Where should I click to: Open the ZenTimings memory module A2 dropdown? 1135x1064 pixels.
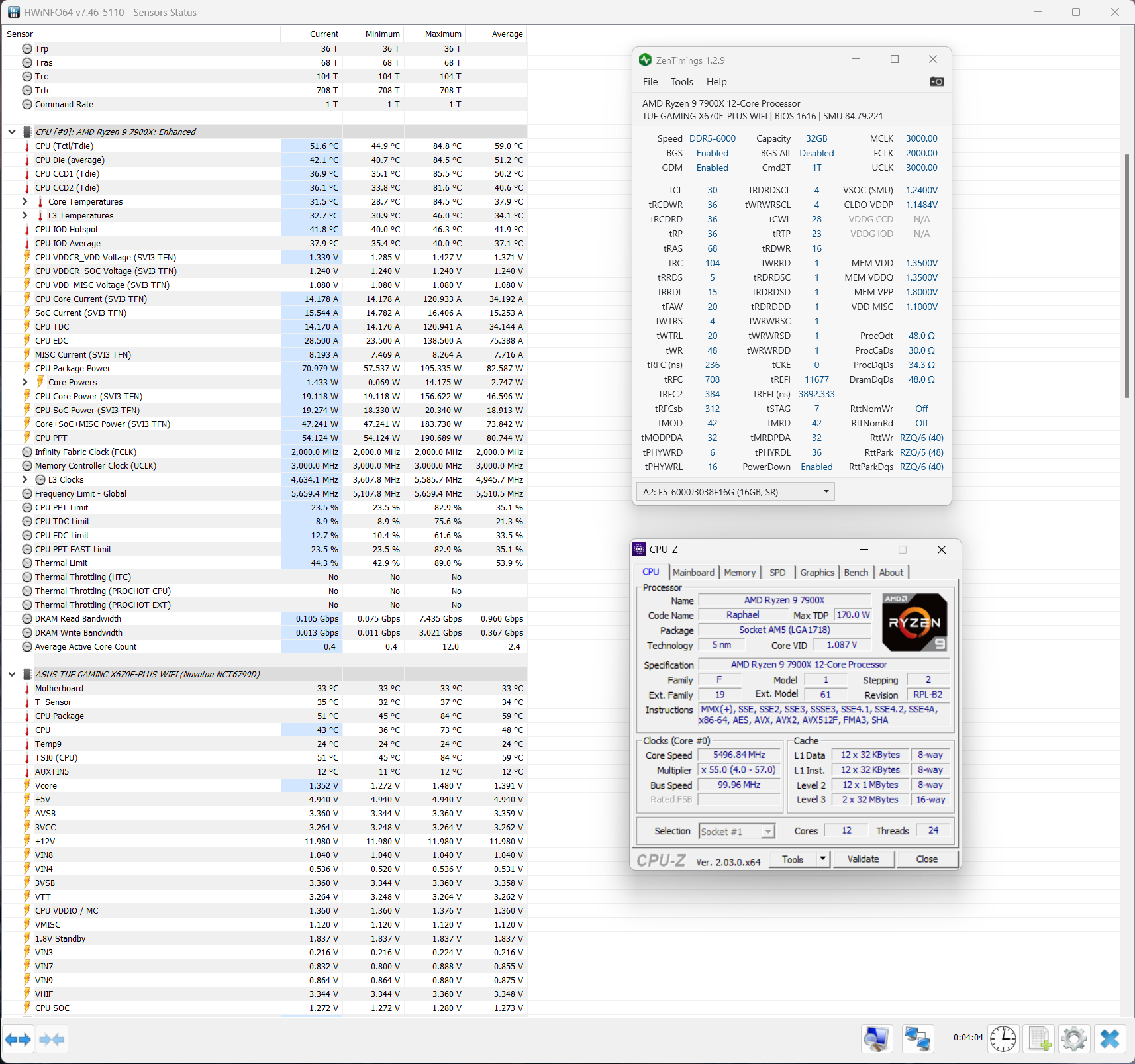click(x=735, y=491)
